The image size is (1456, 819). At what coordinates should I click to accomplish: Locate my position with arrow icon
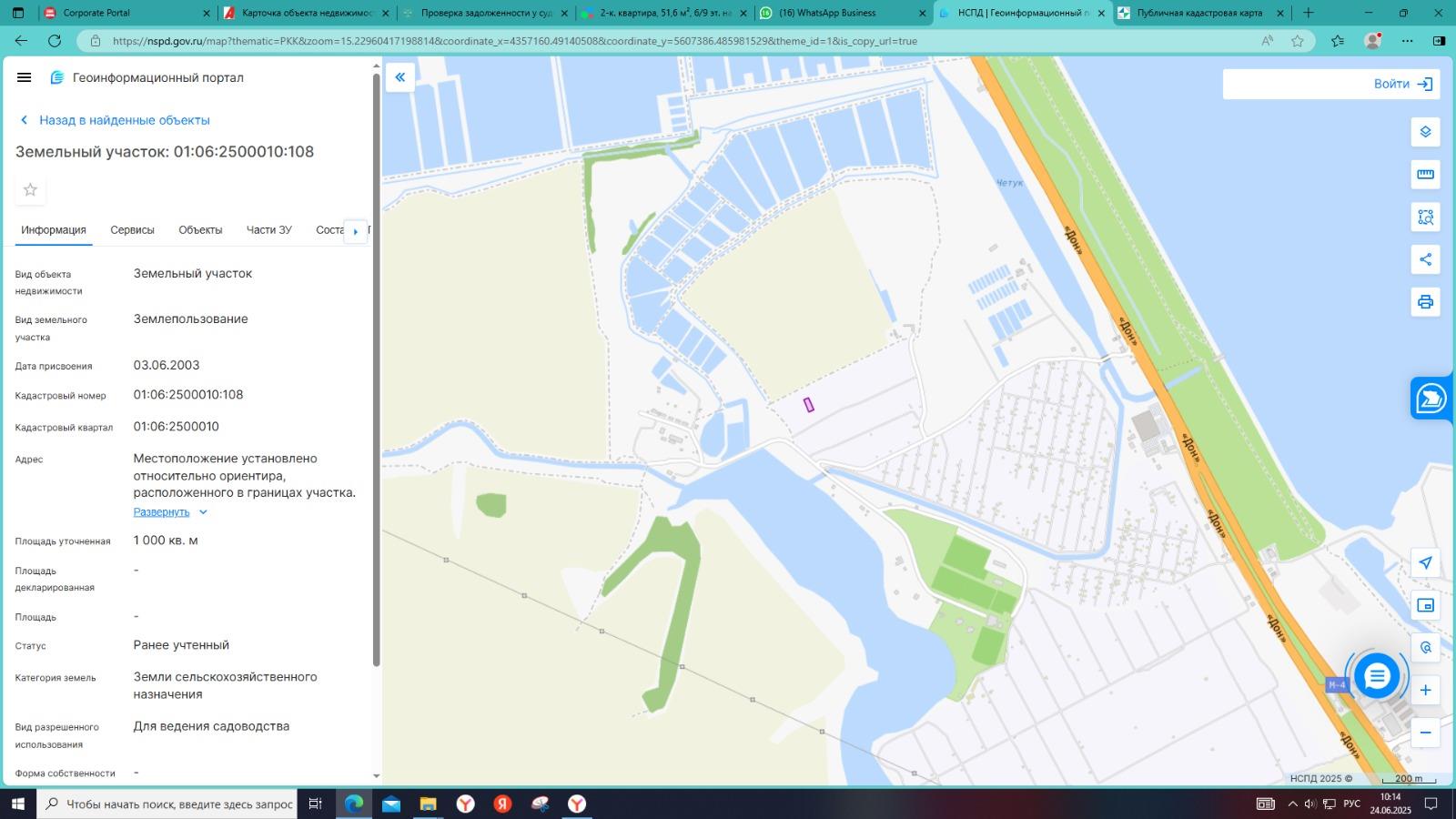(x=1425, y=563)
